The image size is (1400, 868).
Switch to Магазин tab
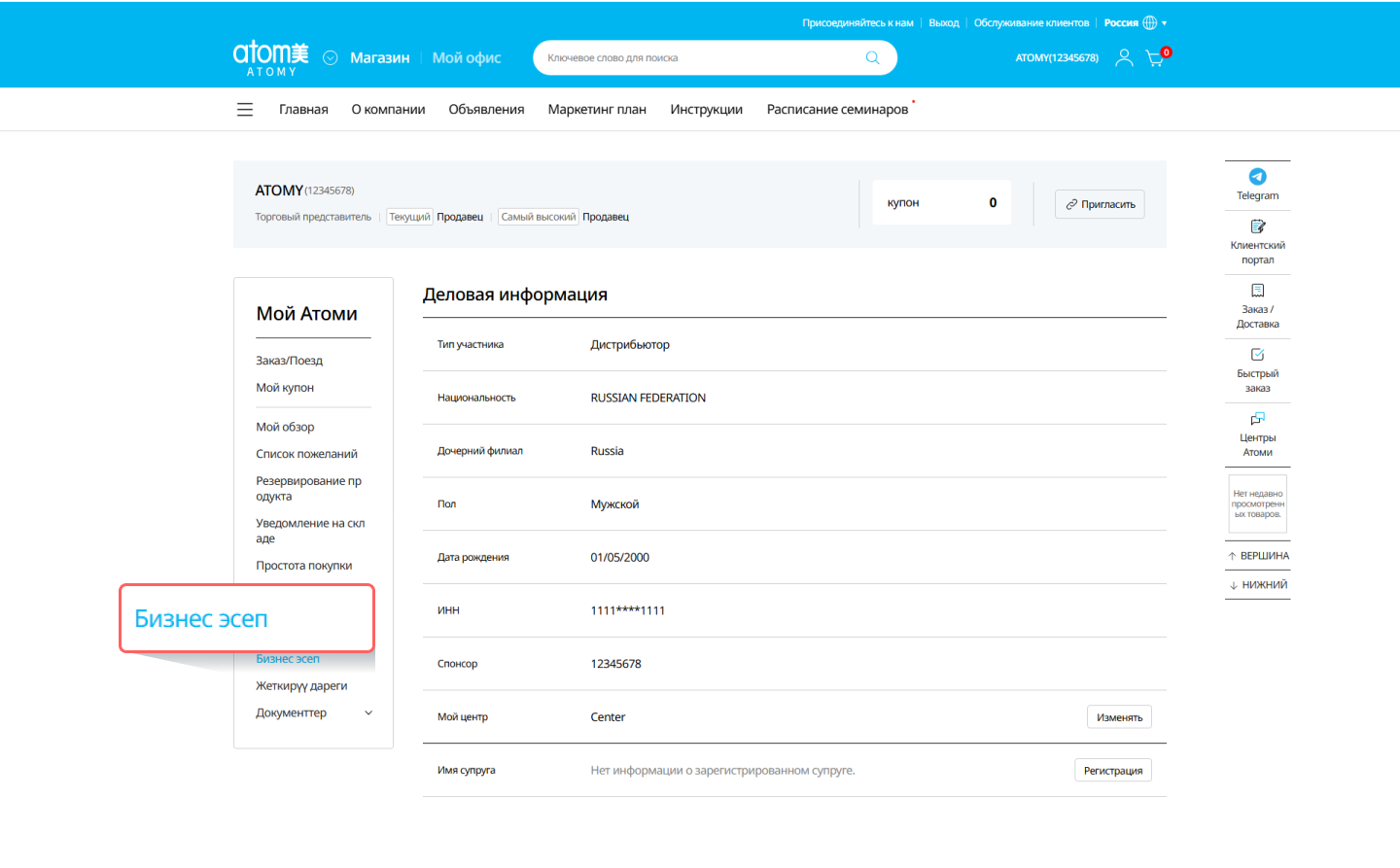tap(379, 58)
